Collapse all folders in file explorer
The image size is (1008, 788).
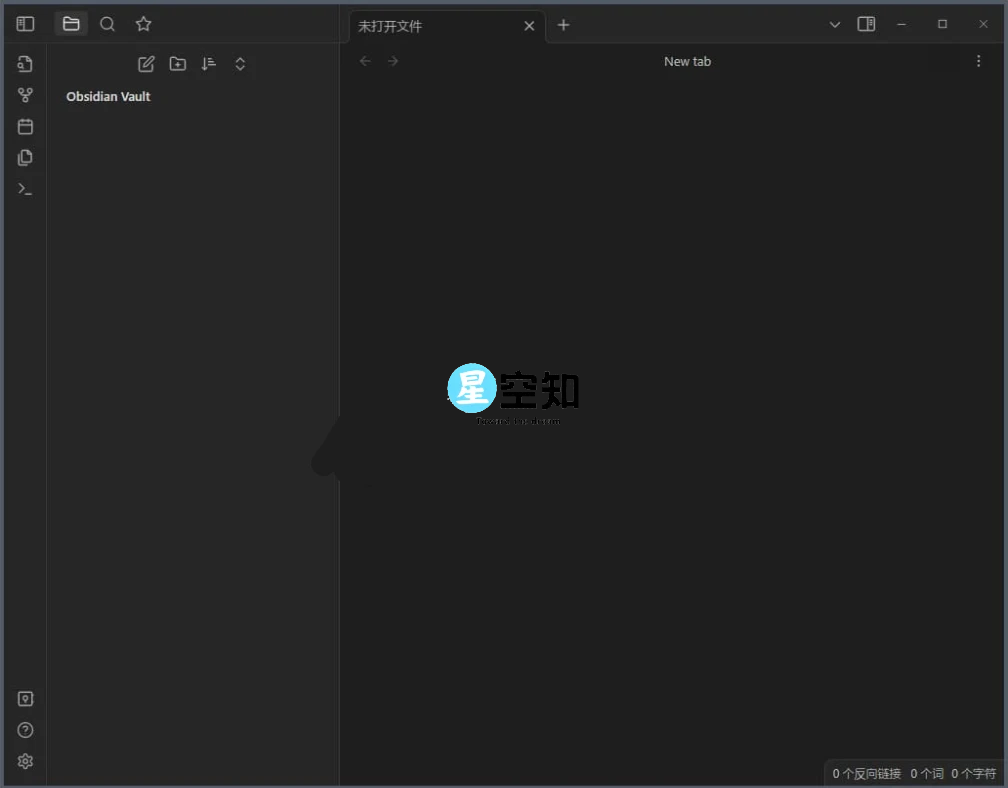240,63
